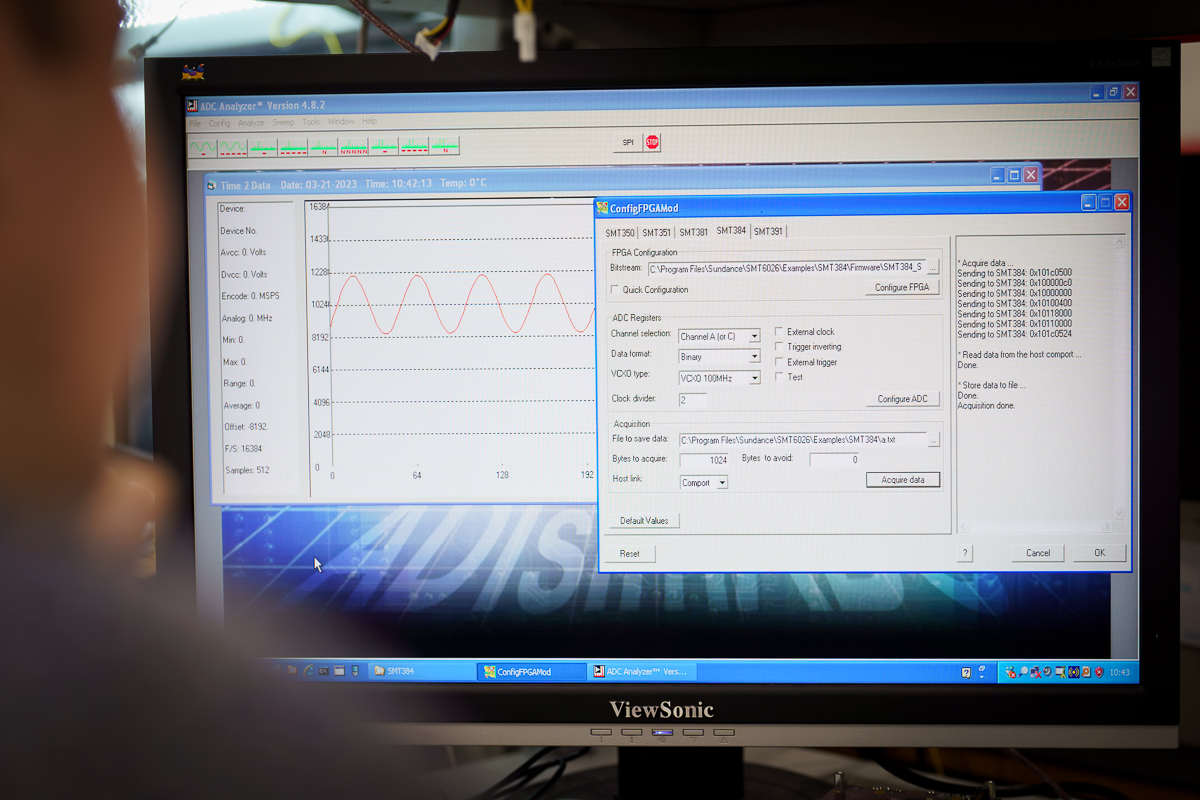Screen dimensions: 1200x800
Task: Click the Reset button
Action: [629, 553]
